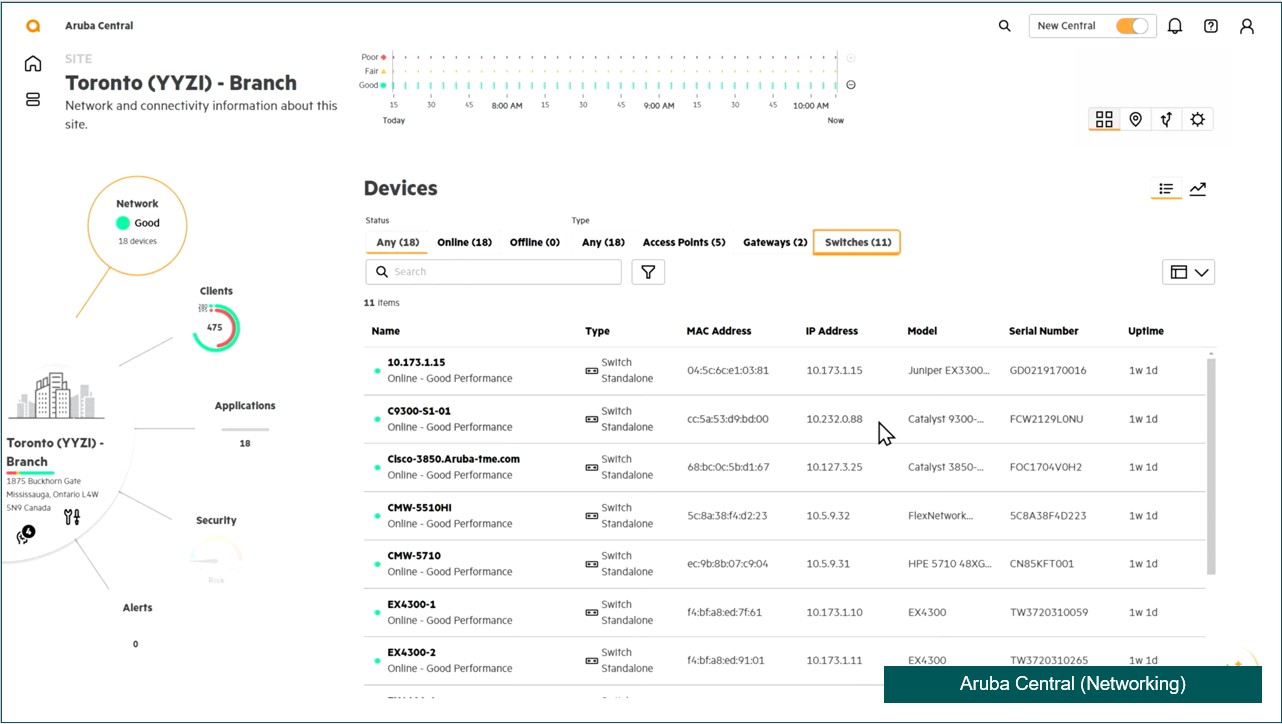Sort by the Type column header

[597, 331]
